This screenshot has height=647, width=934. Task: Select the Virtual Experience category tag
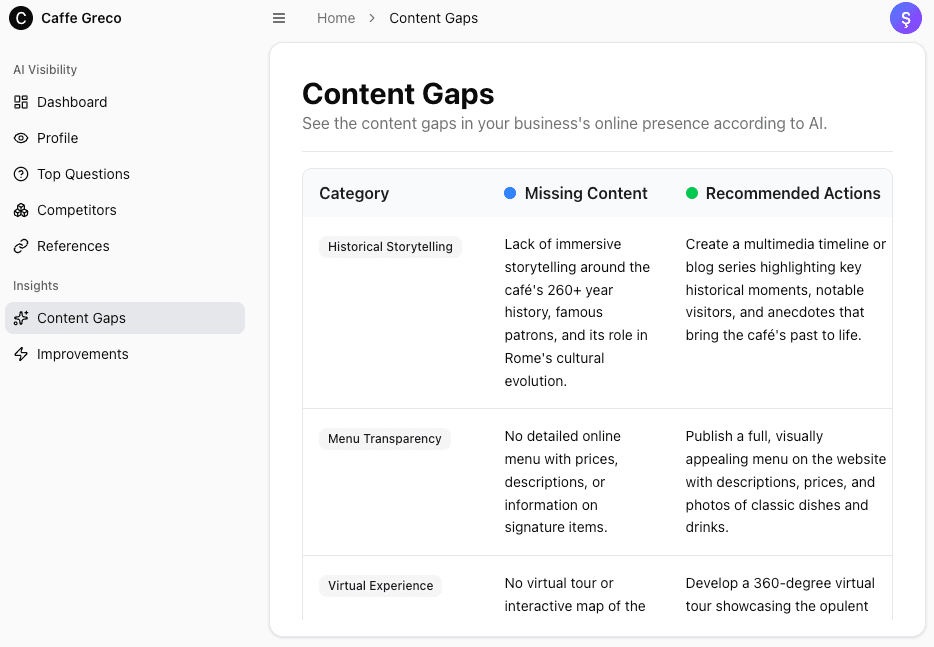(380, 586)
